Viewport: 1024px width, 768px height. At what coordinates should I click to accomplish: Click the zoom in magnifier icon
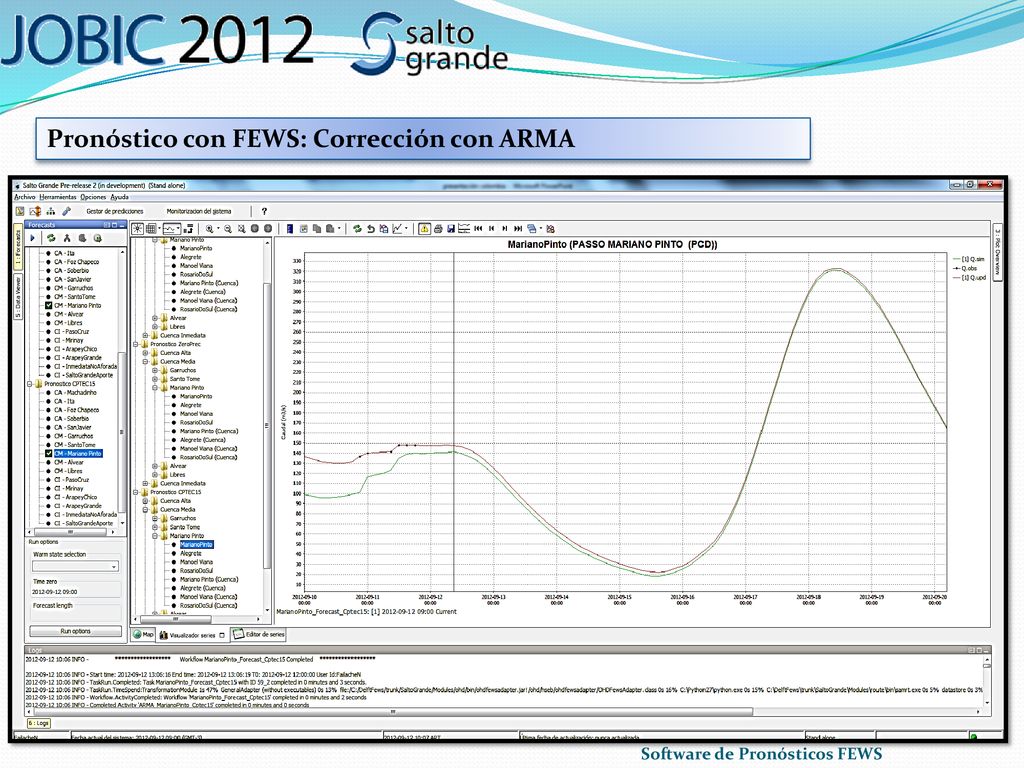click(209, 229)
